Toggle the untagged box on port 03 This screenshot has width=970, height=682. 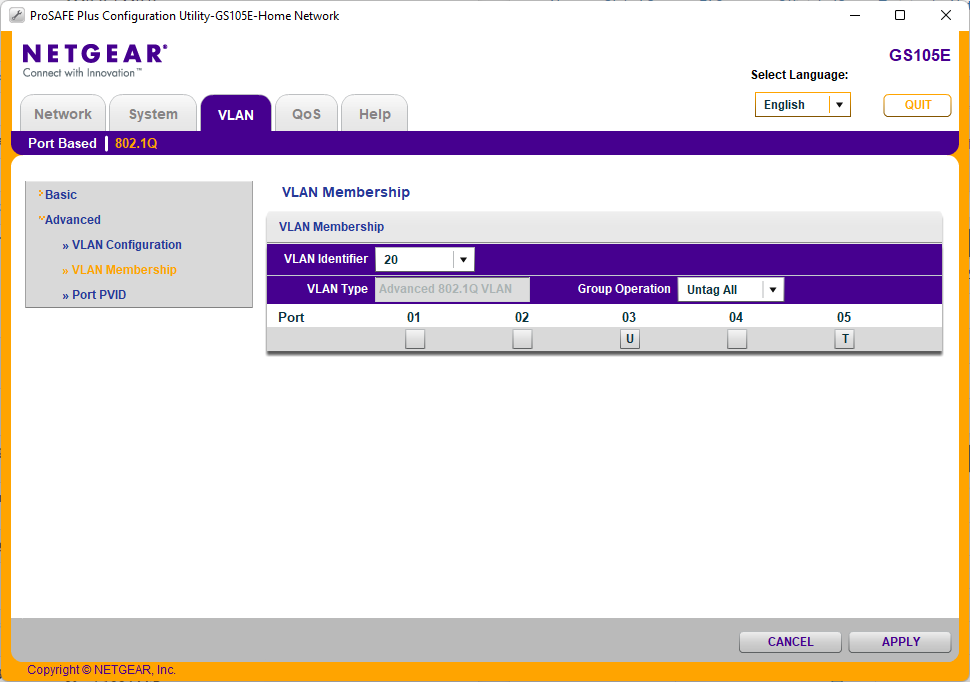(x=630, y=339)
